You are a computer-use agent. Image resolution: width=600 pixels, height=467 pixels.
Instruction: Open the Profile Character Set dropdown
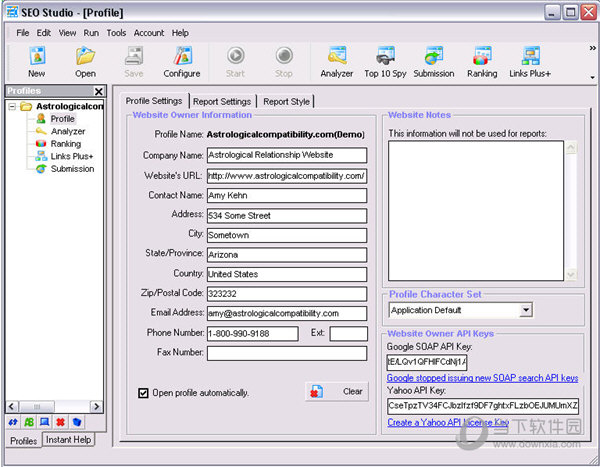(x=527, y=310)
